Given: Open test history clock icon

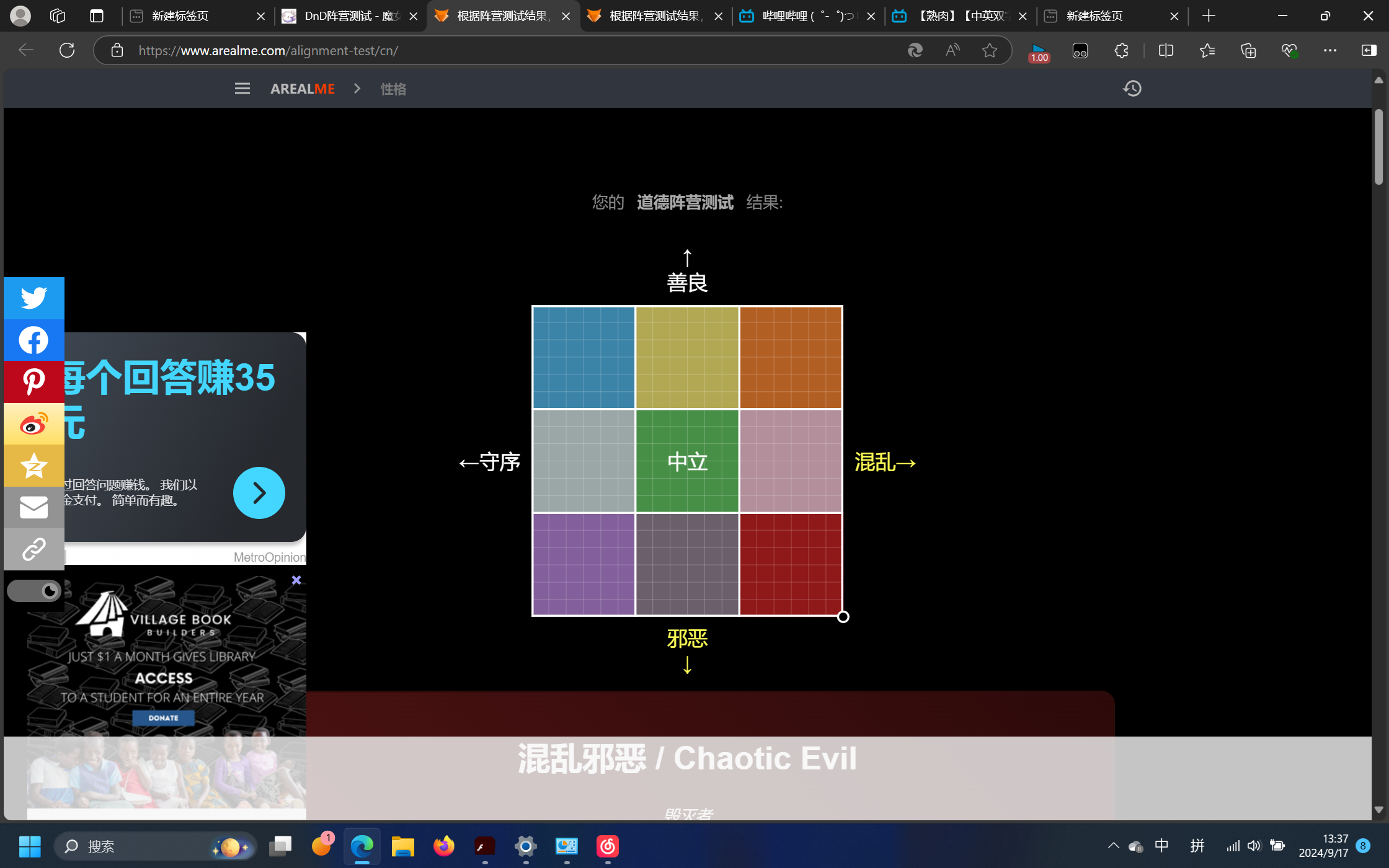Looking at the screenshot, I should pyautogui.click(x=1132, y=89).
